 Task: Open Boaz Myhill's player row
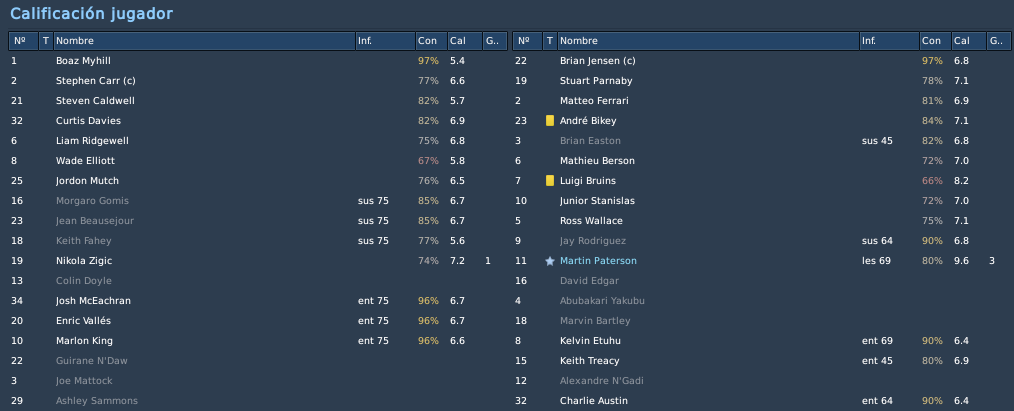point(257,61)
